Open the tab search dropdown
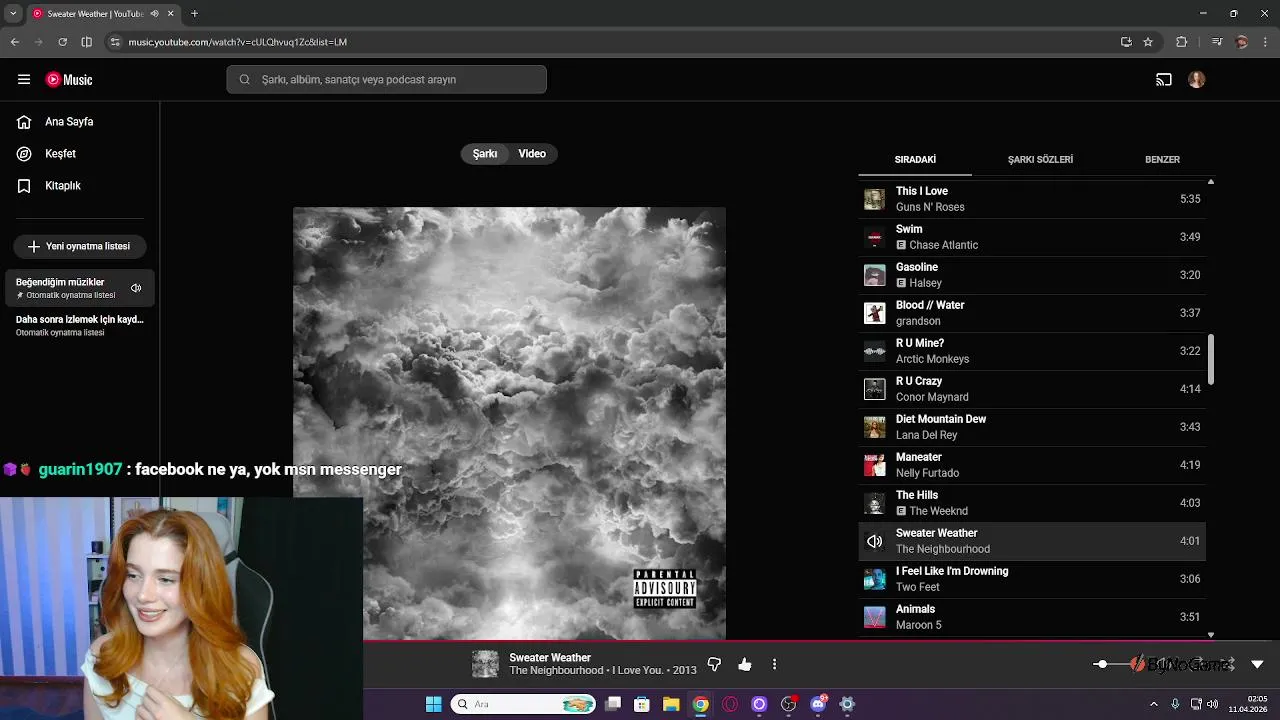 click(x=12, y=14)
